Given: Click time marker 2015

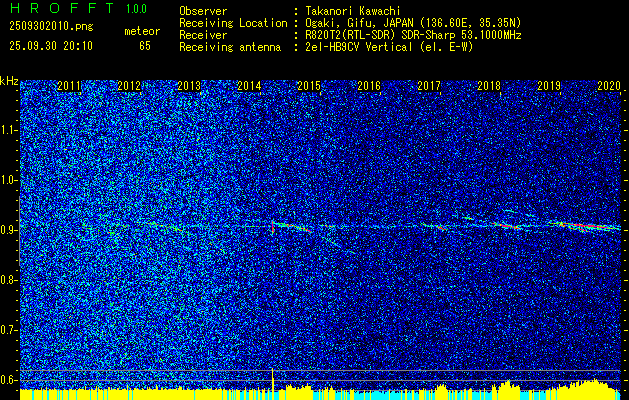Looking at the screenshot, I should click(309, 85).
